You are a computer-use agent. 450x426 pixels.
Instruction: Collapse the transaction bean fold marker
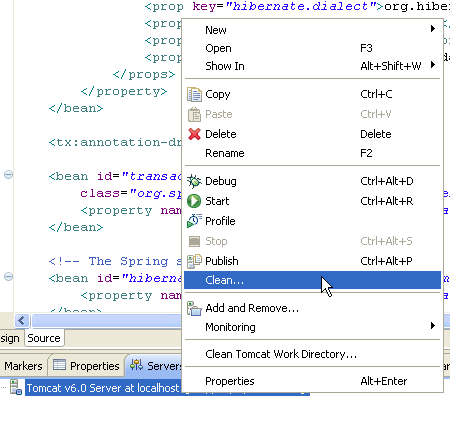point(8,174)
